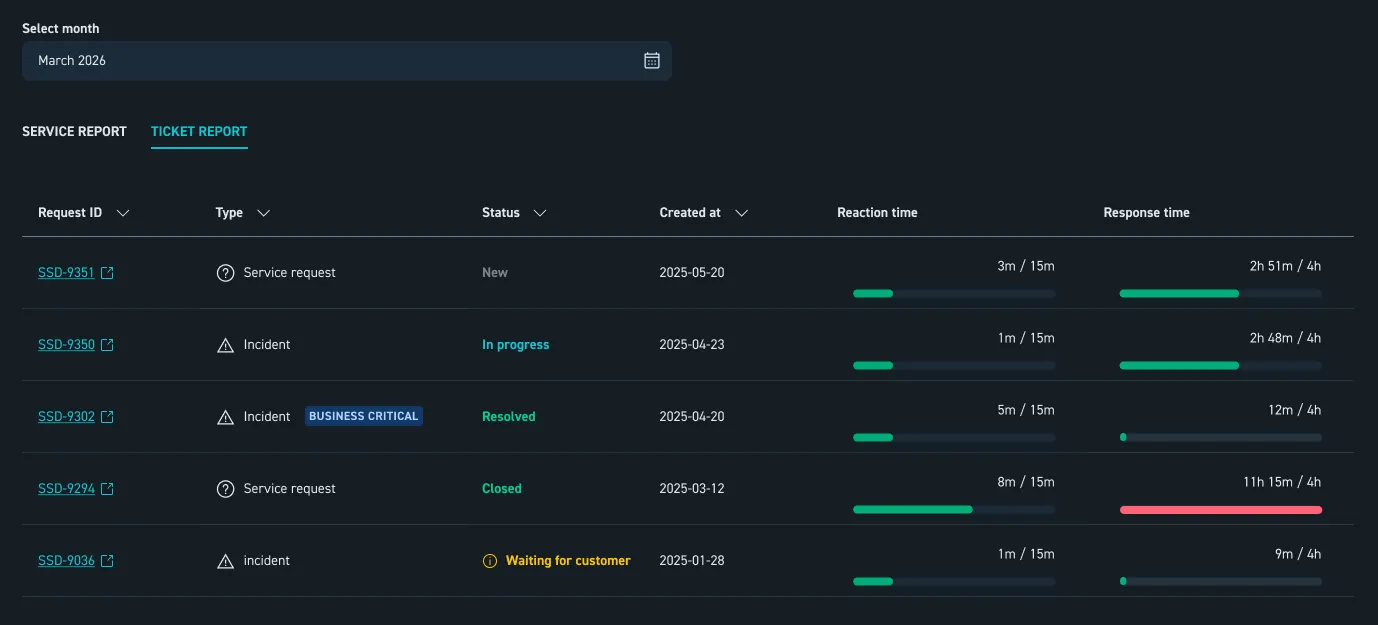The height and width of the screenshot is (625, 1378).
Task: Click reaction time bar for SSD-9294
Action: [x=954, y=510]
